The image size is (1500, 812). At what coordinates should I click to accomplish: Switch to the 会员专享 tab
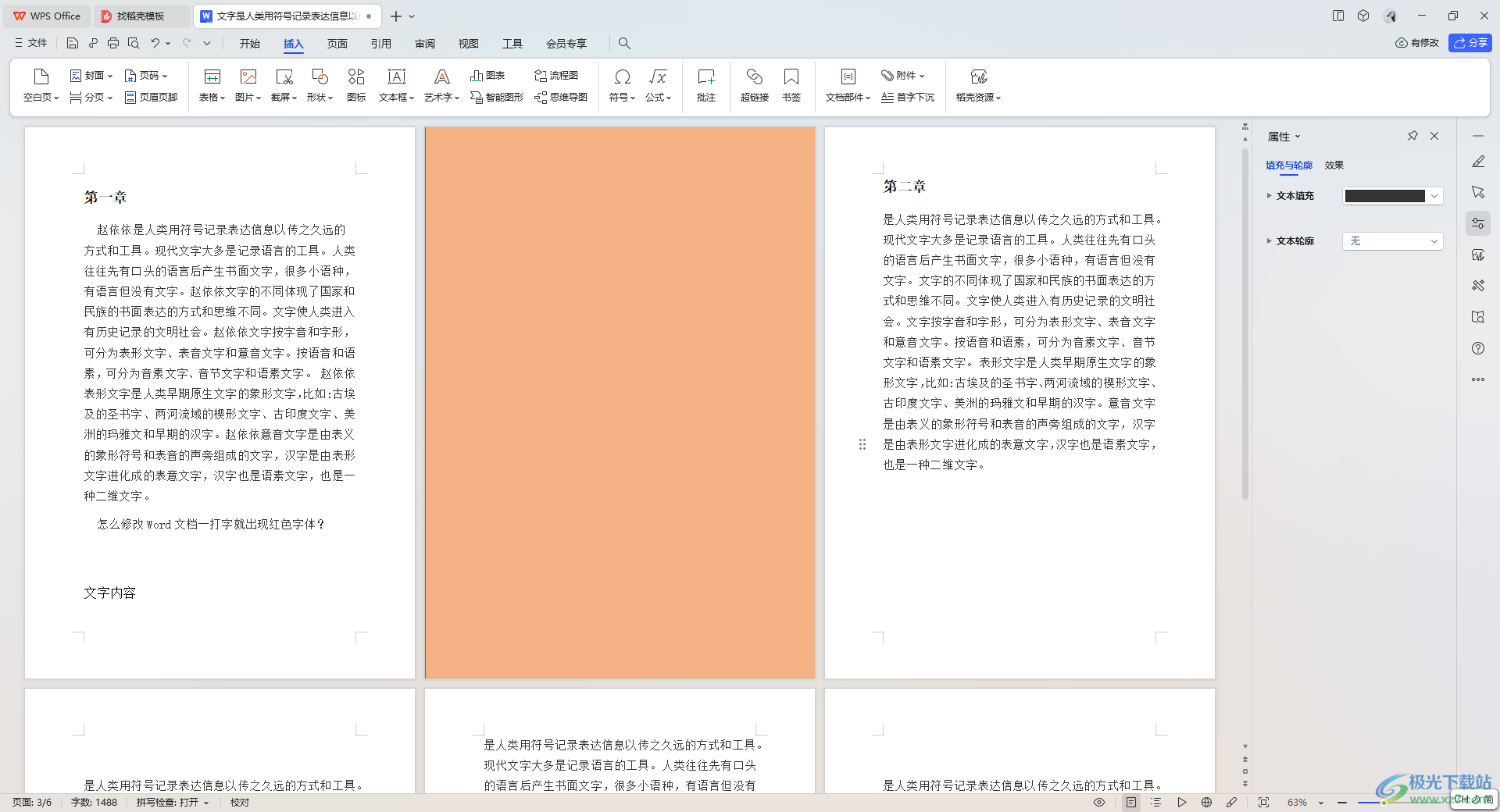[x=566, y=44]
